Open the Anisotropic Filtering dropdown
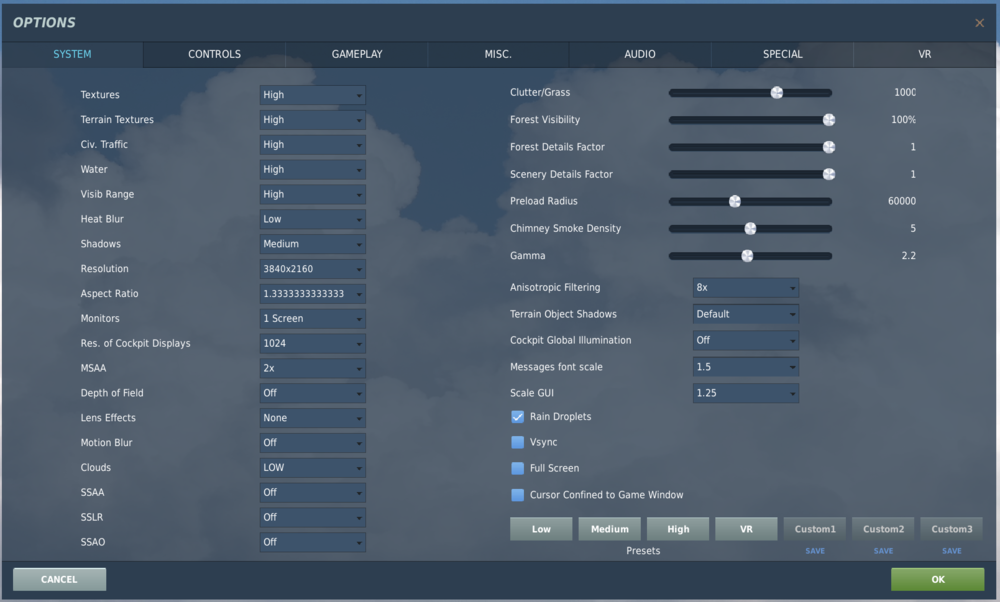The width and height of the screenshot is (1000, 602). point(746,288)
